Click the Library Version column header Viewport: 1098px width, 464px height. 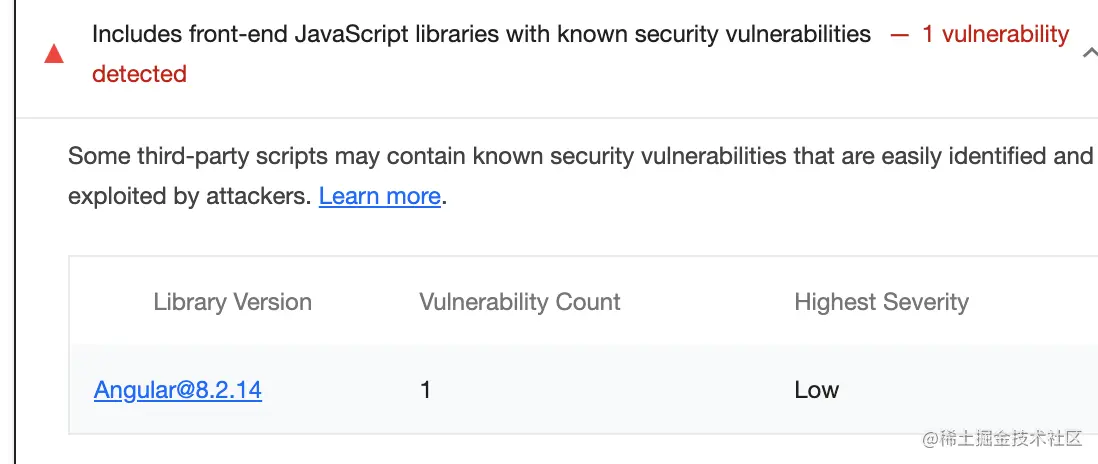[232, 302]
